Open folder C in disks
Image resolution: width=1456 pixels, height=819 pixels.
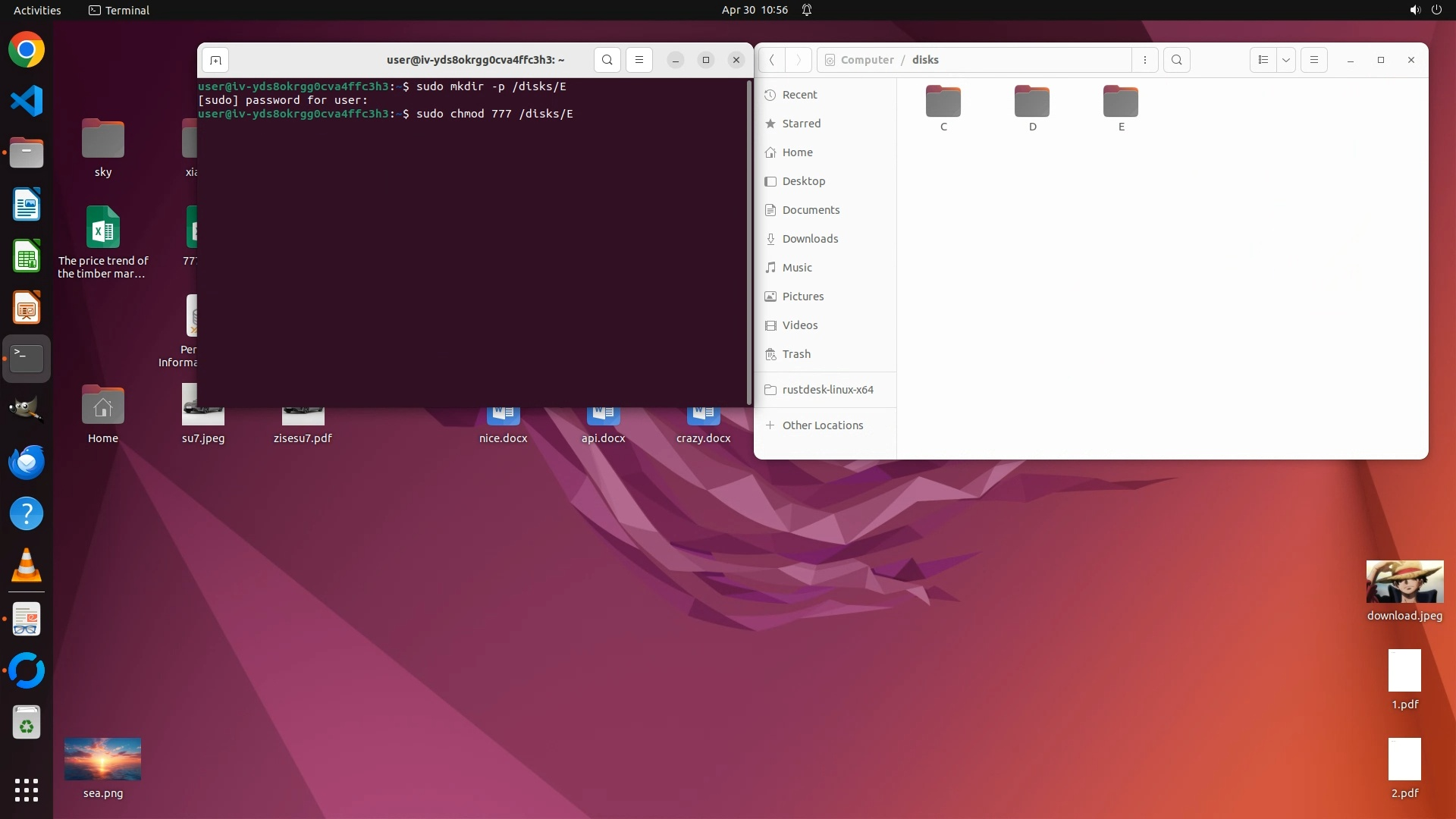tap(943, 102)
